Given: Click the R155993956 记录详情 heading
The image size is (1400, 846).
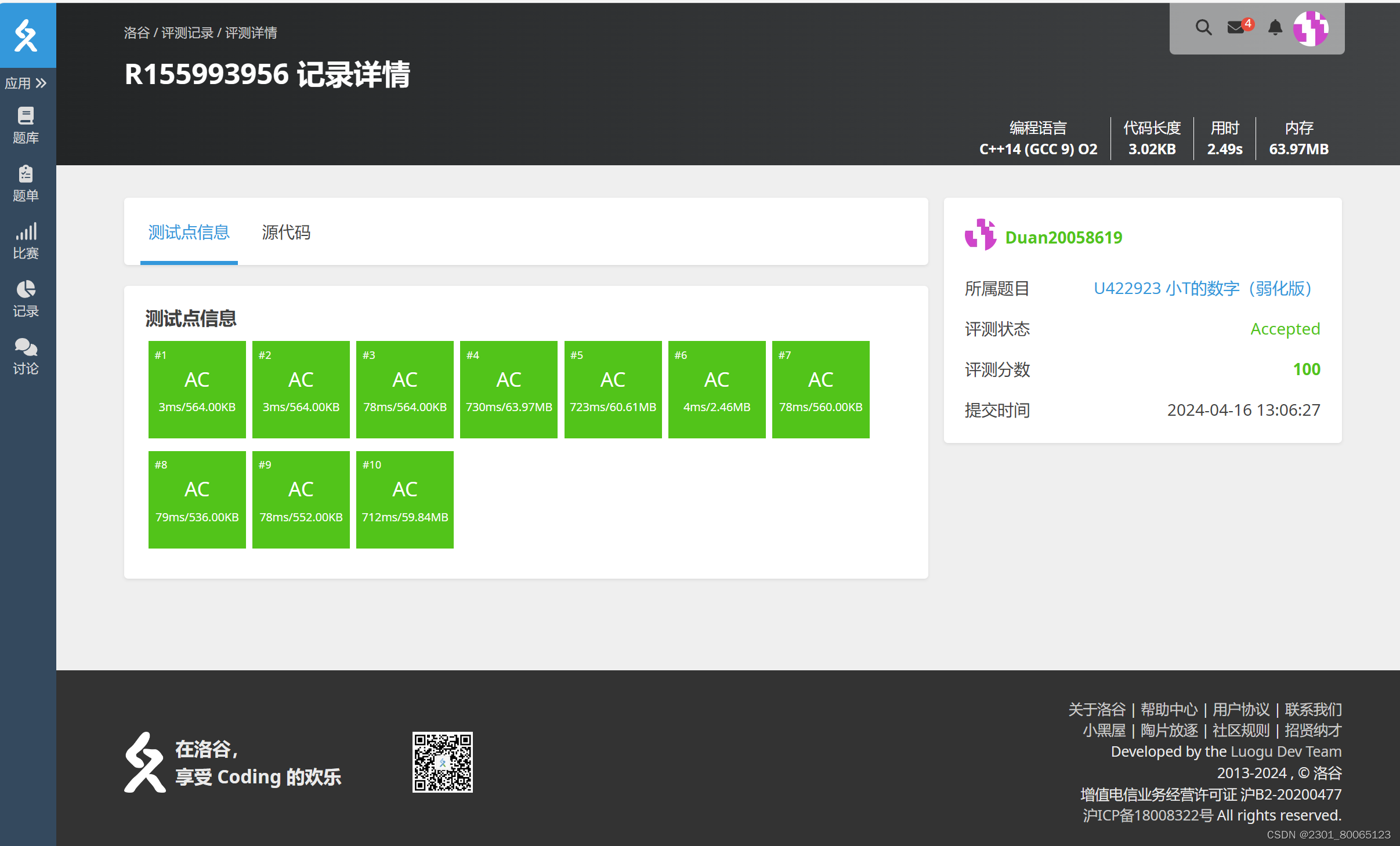Looking at the screenshot, I should point(267,75).
